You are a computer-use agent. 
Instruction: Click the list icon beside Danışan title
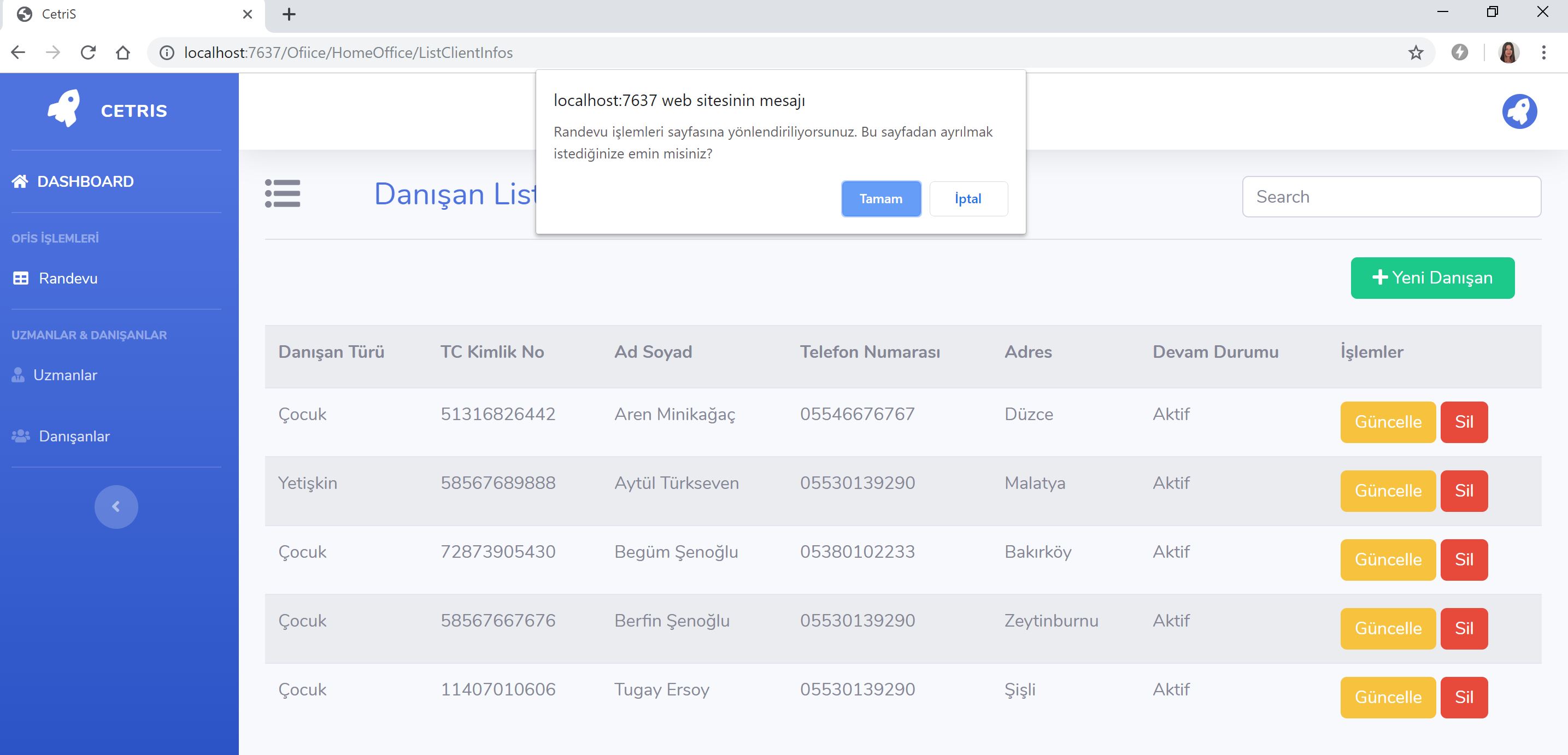(x=283, y=193)
